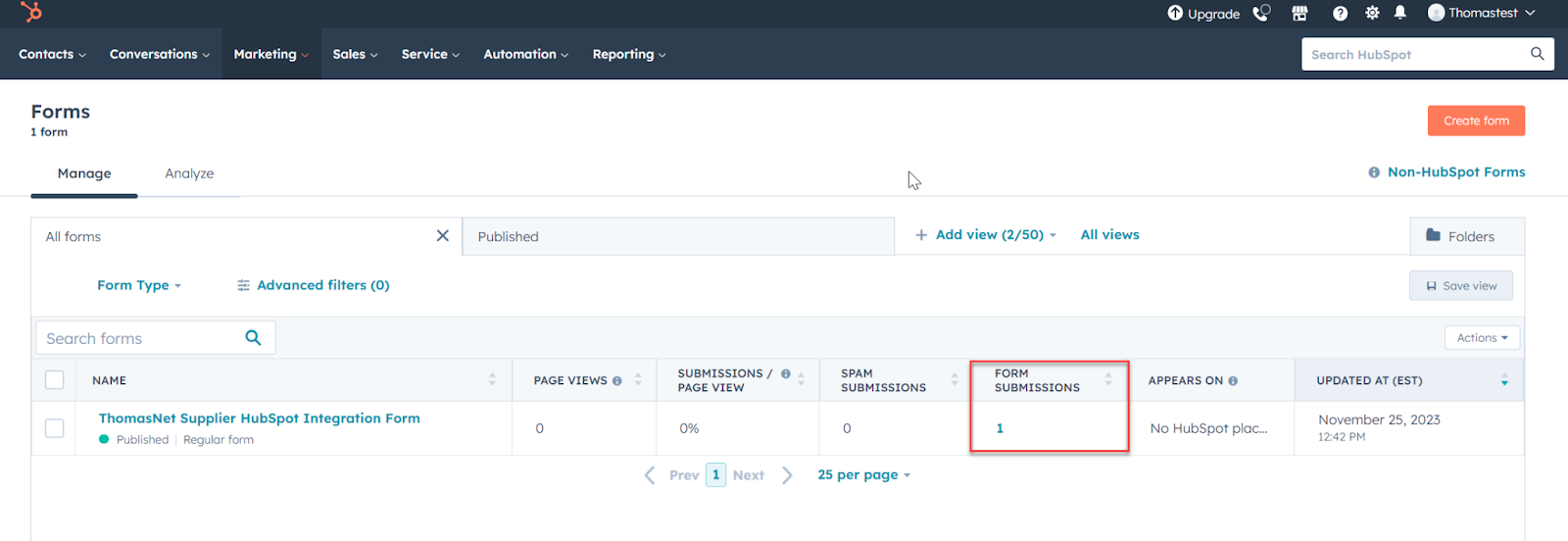This screenshot has width=1568, height=541.
Task: Sort by Submissions / Page View arrows
Action: pyautogui.click(x=801, y=380)
